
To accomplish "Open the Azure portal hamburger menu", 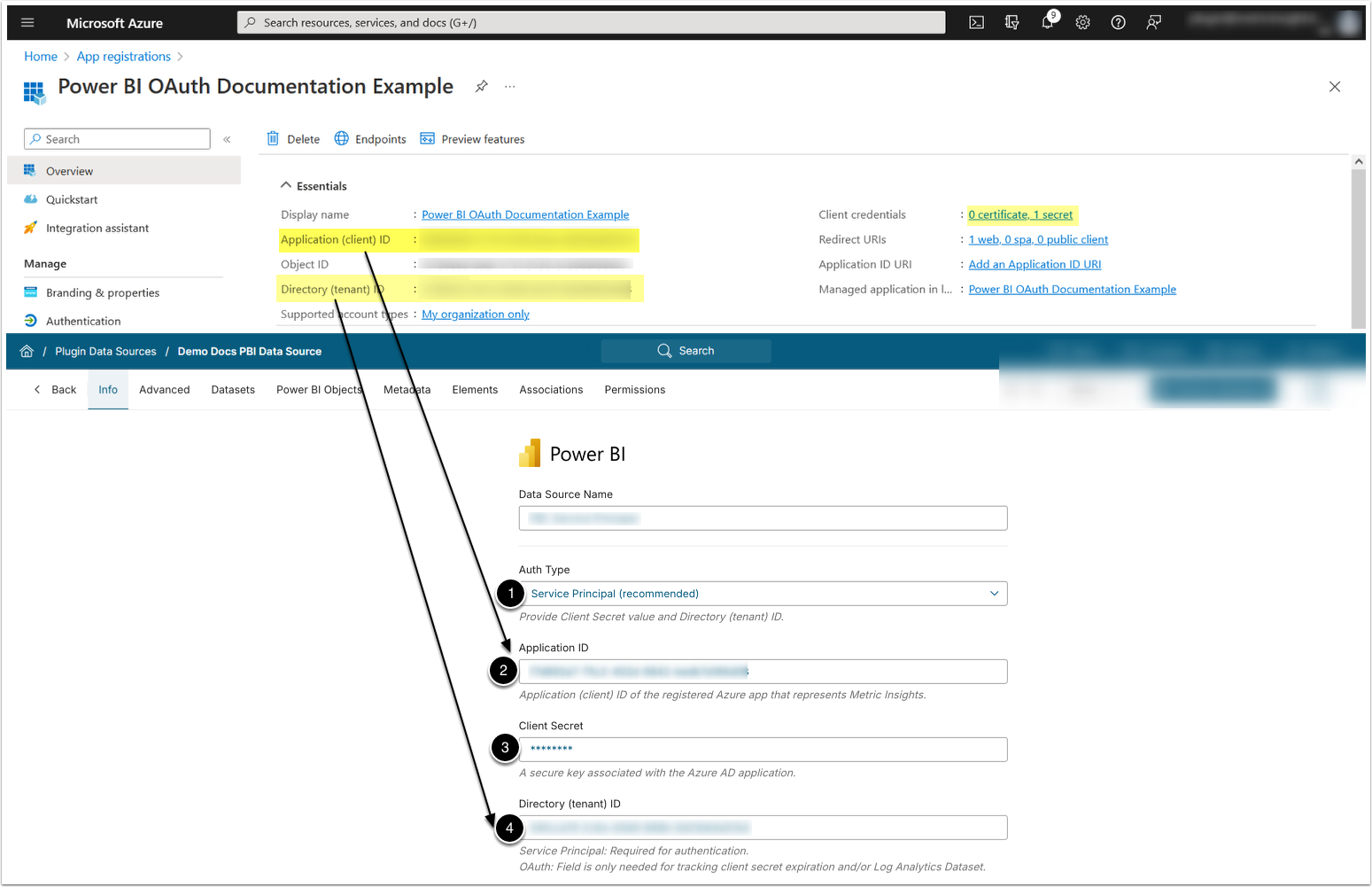I will click(27, 23).
